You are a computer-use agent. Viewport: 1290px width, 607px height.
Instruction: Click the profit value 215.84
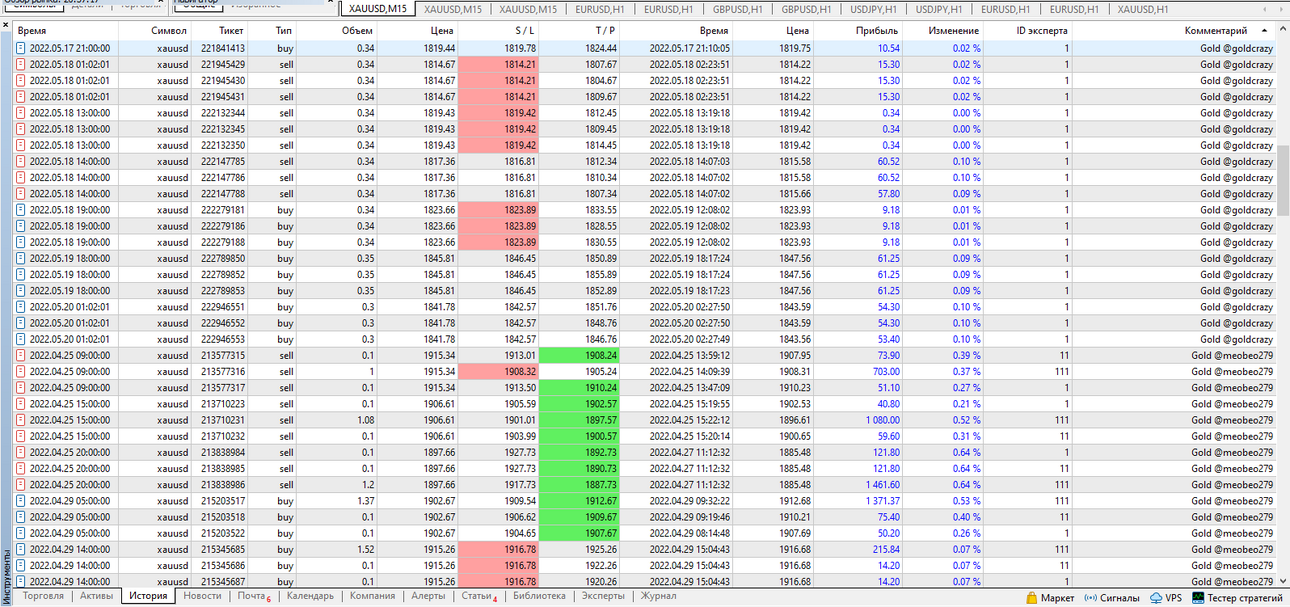point(886,549)
